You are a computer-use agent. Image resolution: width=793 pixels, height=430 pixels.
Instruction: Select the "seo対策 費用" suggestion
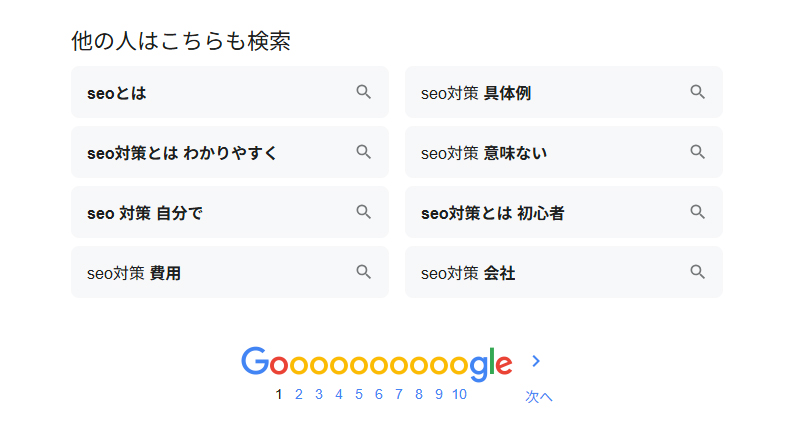[x=134, y=273]
